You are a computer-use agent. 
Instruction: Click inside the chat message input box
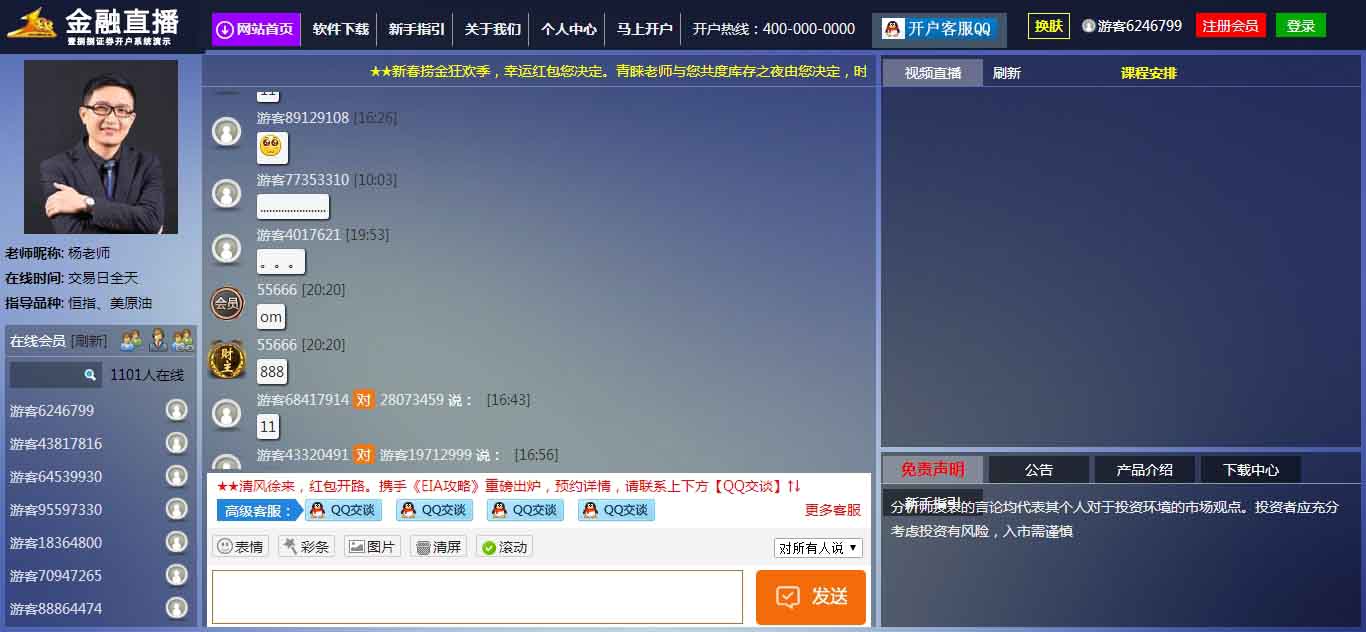coord(477,597)
